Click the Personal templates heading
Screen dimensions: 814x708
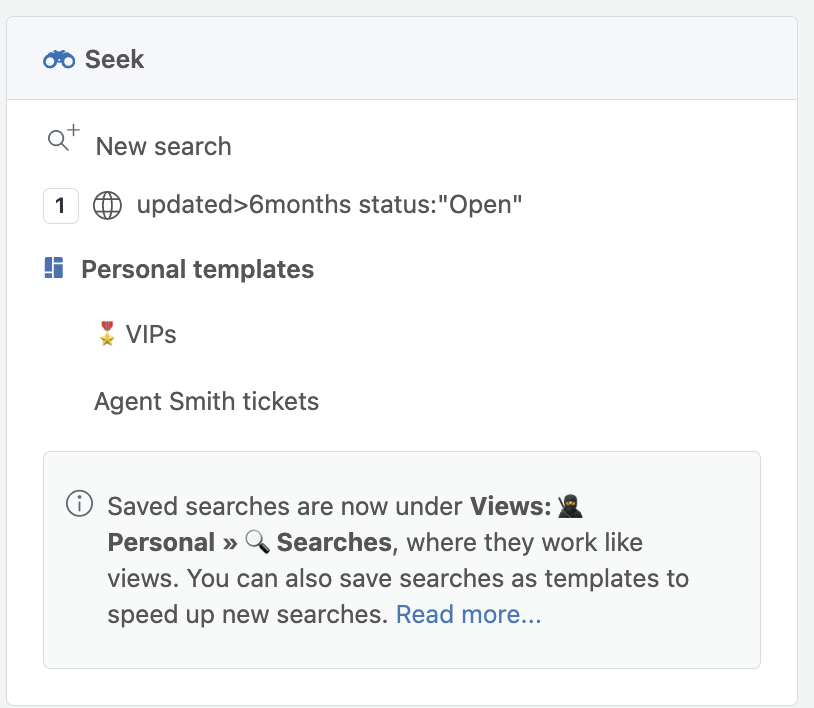coord(198,269)
